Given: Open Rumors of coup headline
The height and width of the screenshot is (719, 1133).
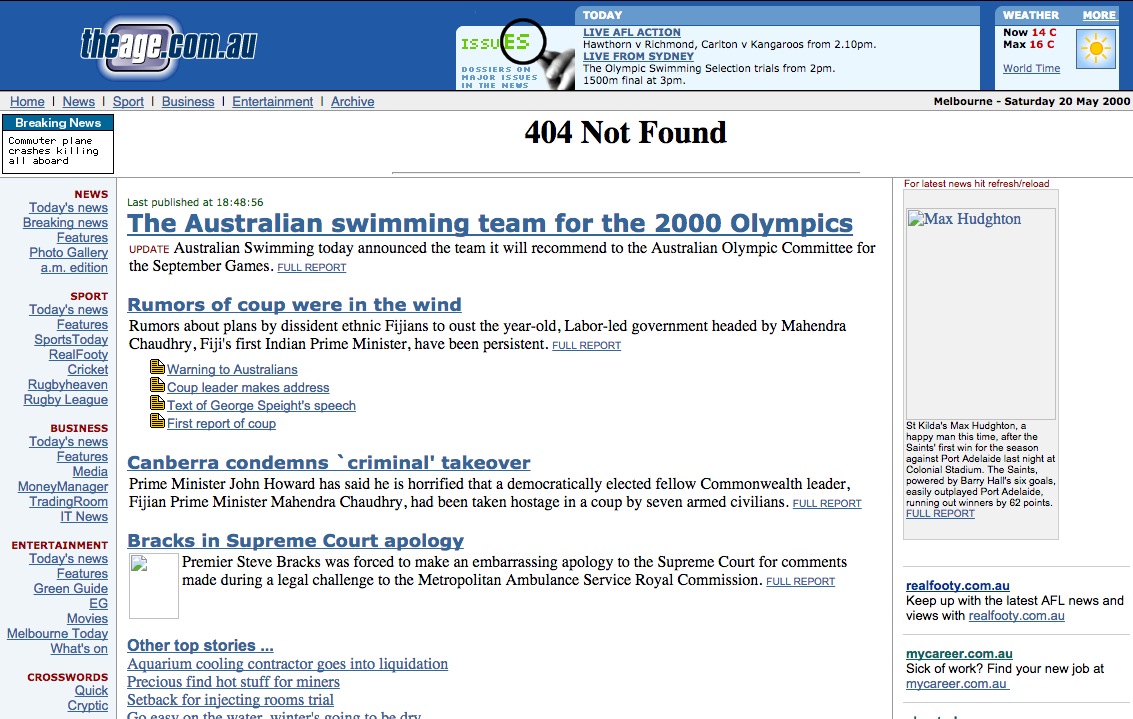Looking at the screenshot, I should click(294, 305).
